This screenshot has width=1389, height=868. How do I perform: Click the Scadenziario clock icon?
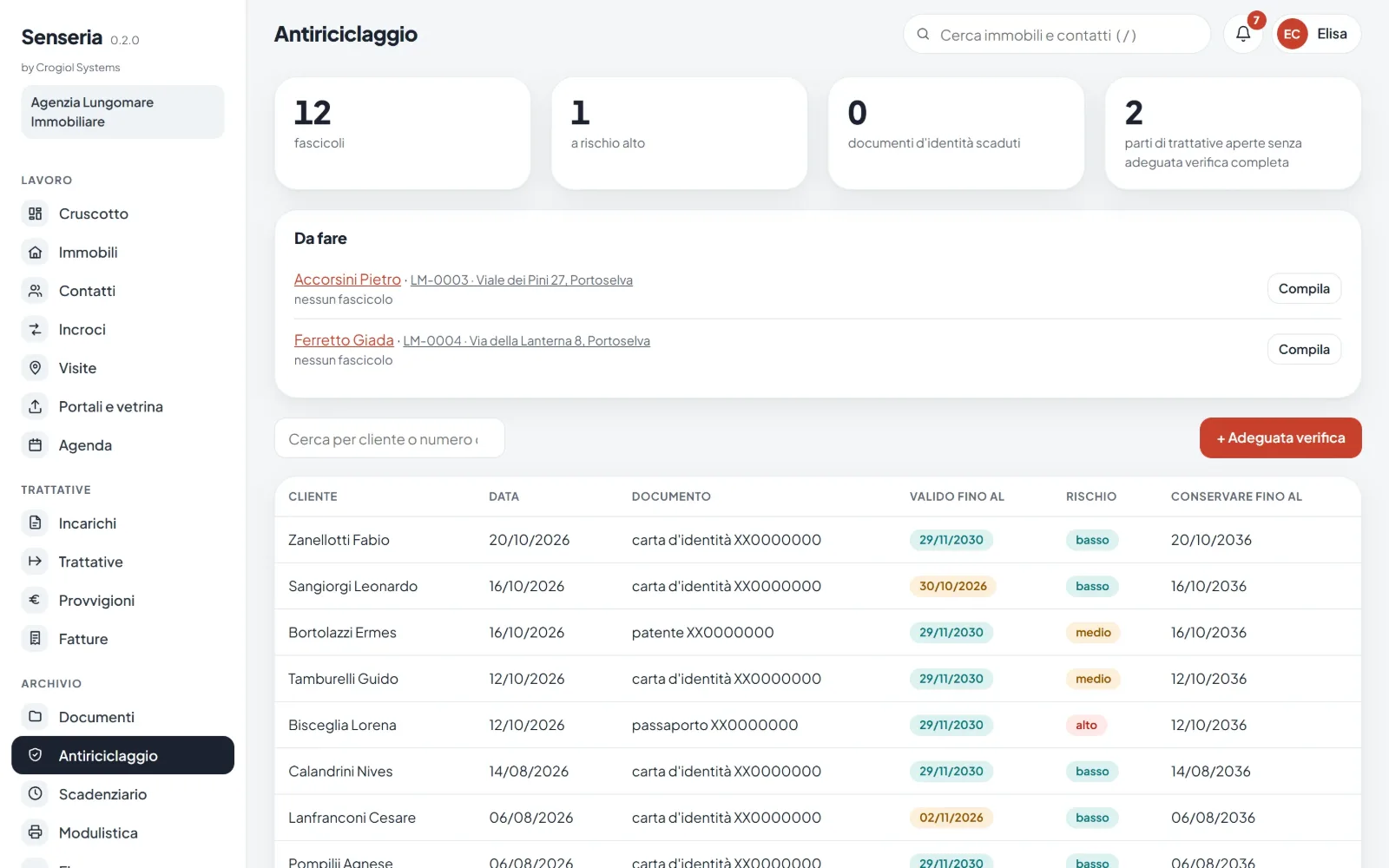tap(35, 794)
